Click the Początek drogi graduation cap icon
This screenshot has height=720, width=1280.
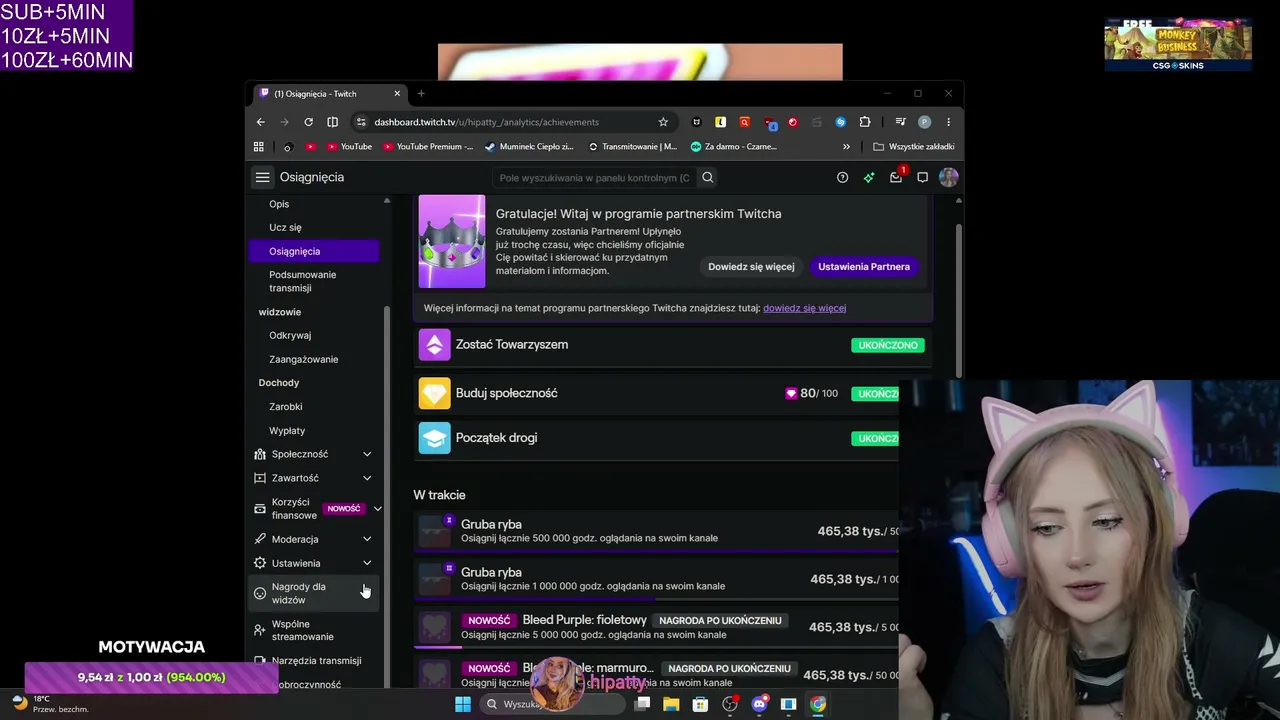coord(434,438)
